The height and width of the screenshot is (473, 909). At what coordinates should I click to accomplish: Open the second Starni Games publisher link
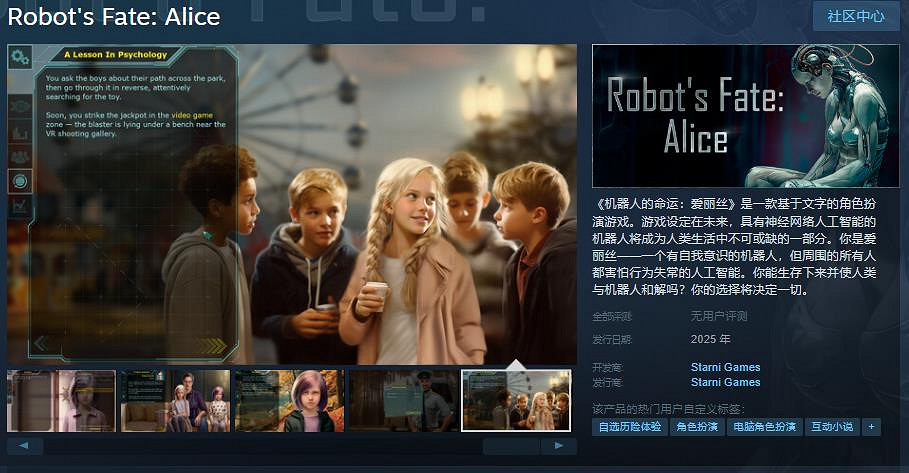(x=725, y=382)
